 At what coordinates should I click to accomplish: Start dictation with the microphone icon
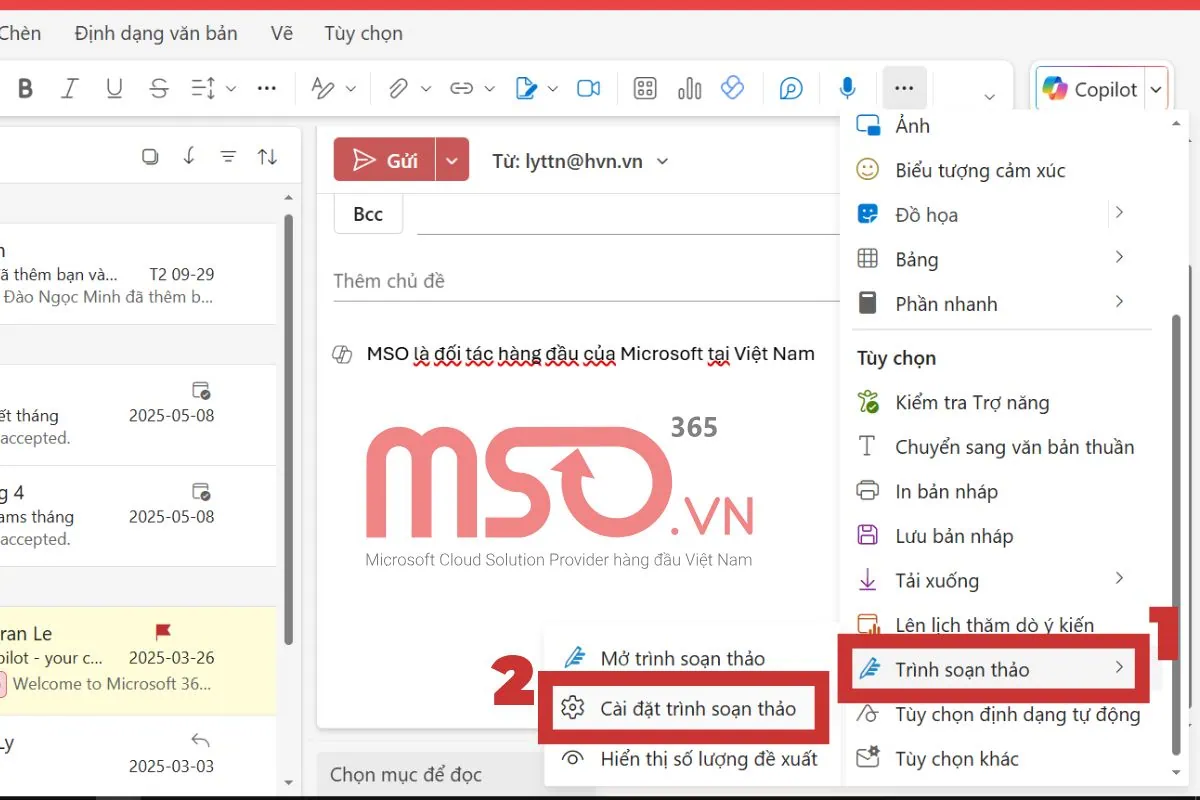847,88
